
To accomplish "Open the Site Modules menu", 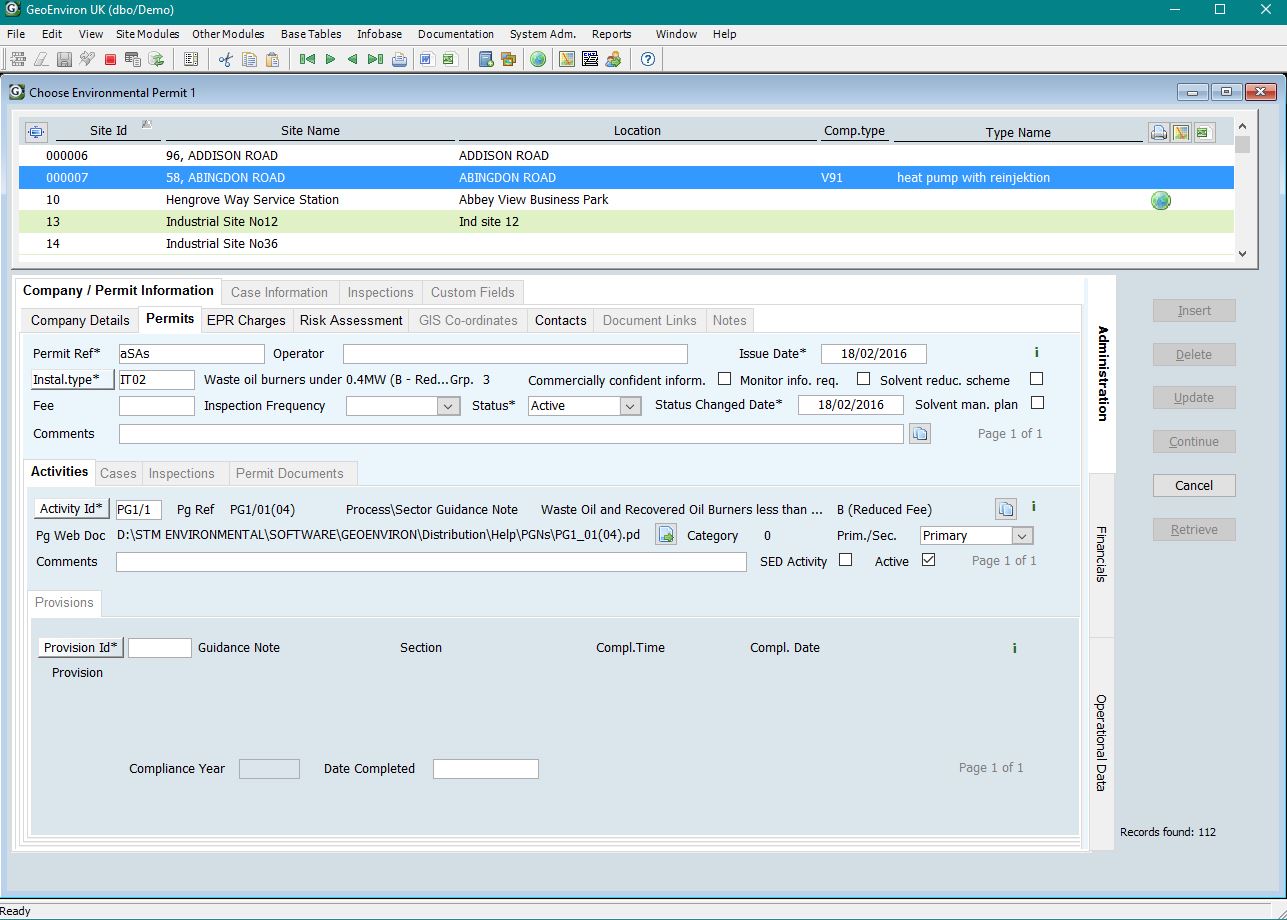I will point(147,34).
